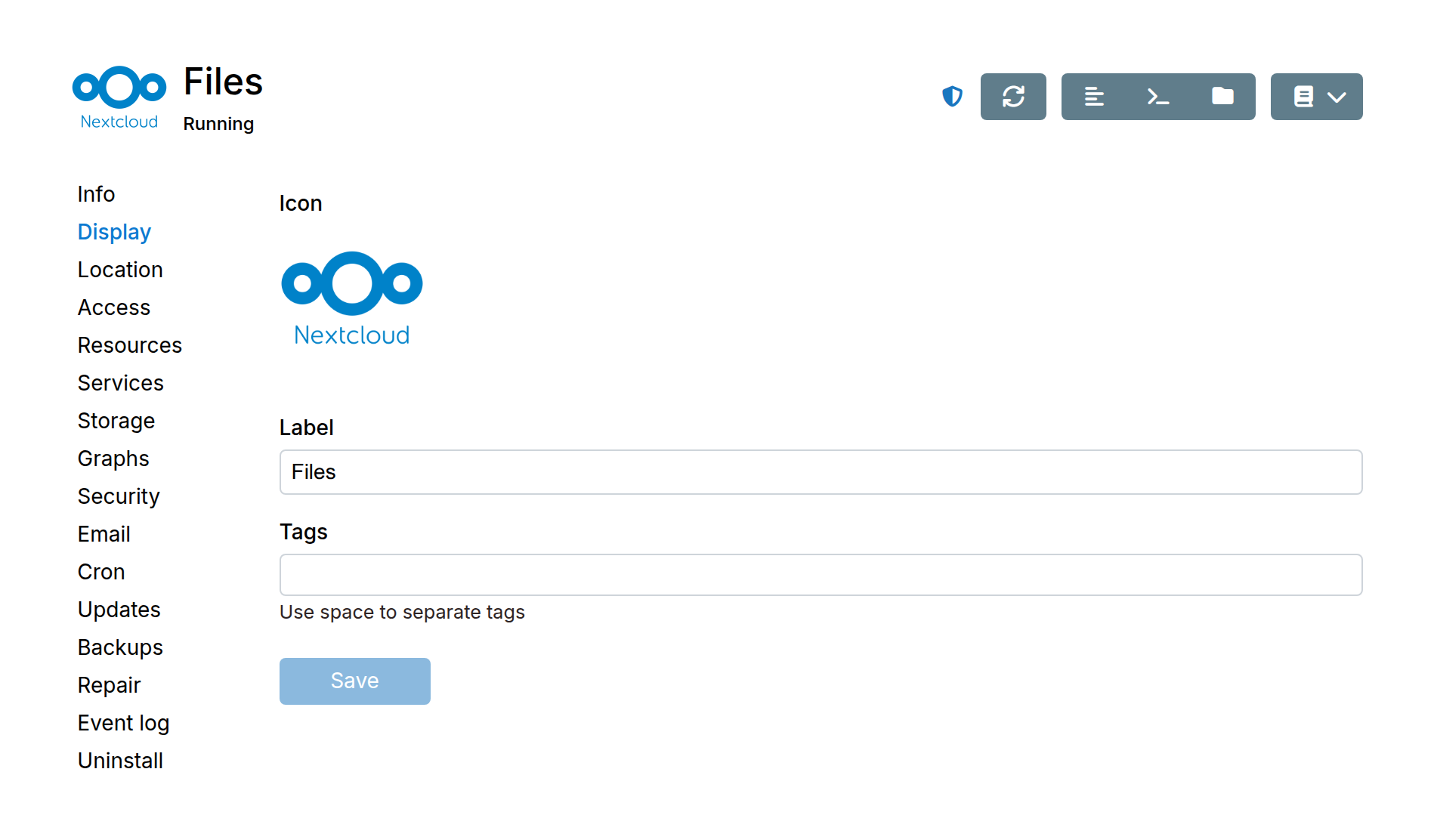This screenshot has height=840, width=1434.
Task: View the Updates section
Action: 119,610
